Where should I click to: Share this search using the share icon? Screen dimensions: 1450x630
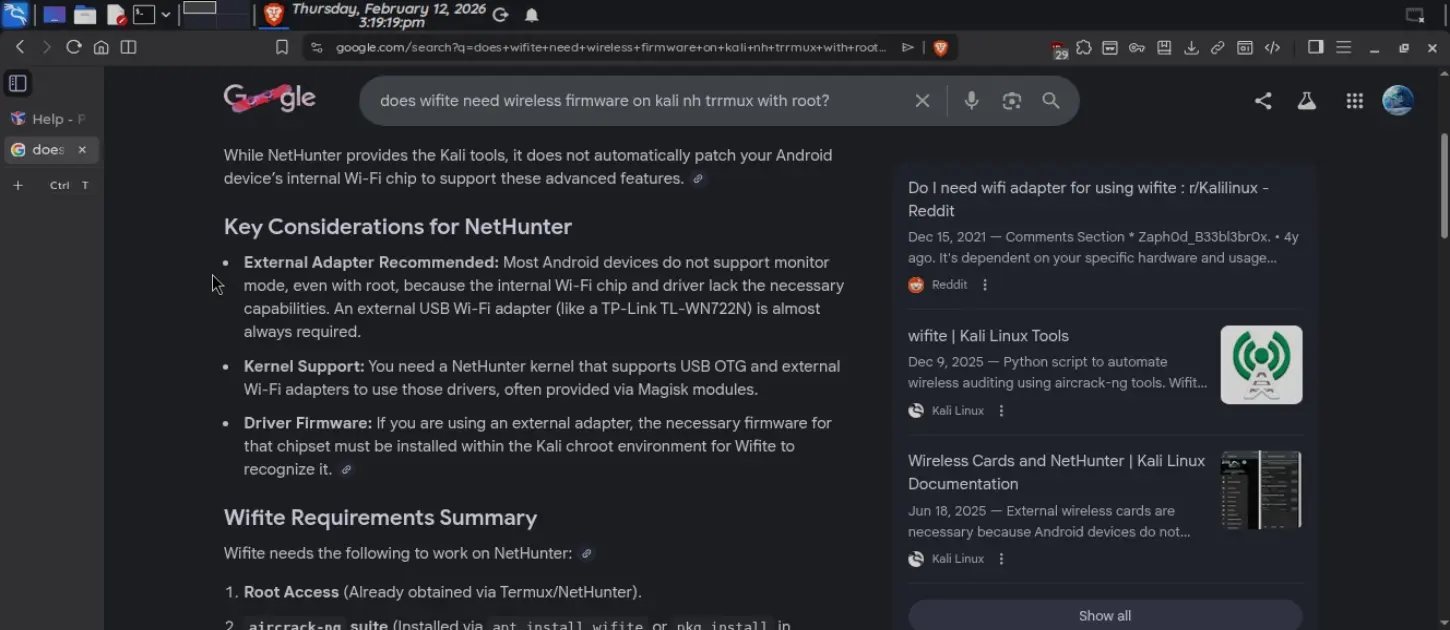[x=1263, y=101]
